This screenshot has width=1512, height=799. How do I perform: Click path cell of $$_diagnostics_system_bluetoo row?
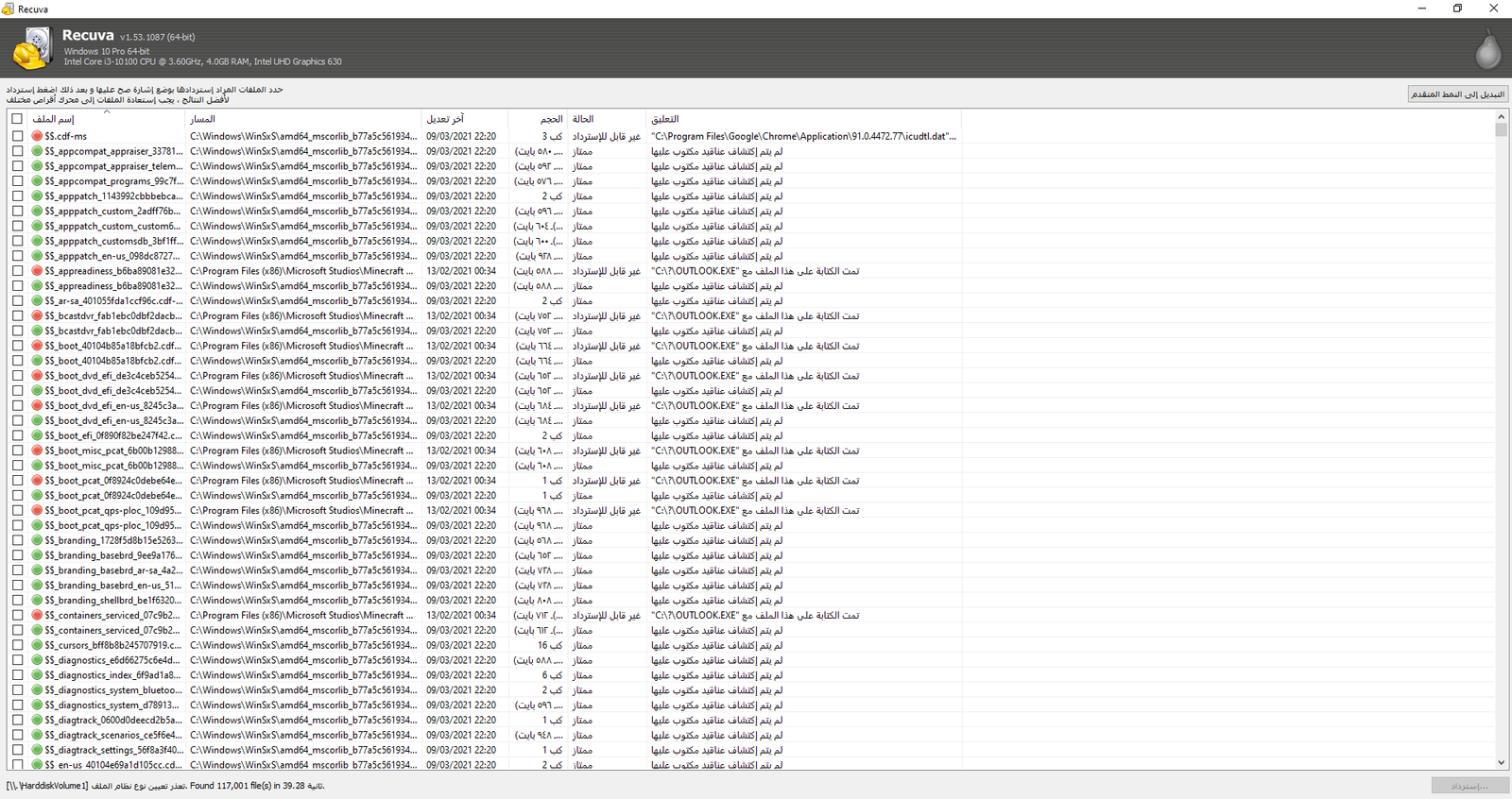[x=302, y=690]
